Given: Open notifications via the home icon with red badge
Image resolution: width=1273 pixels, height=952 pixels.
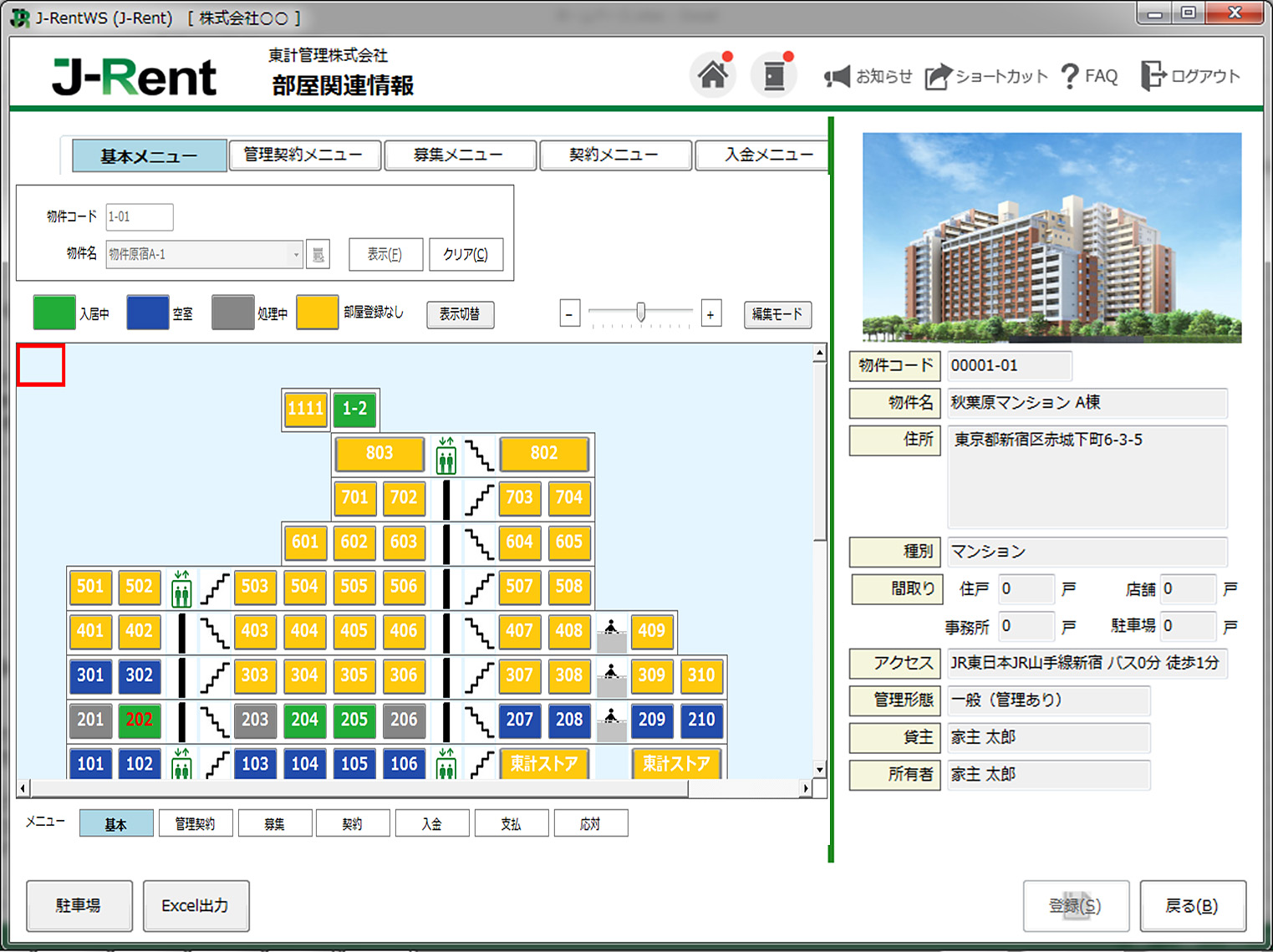Looking at the screenshot, I should point(712,74).
